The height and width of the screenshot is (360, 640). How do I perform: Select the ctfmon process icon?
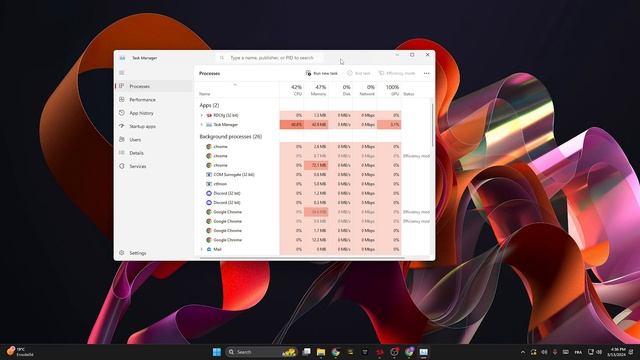pyautogui.click(x=209, y=184)
